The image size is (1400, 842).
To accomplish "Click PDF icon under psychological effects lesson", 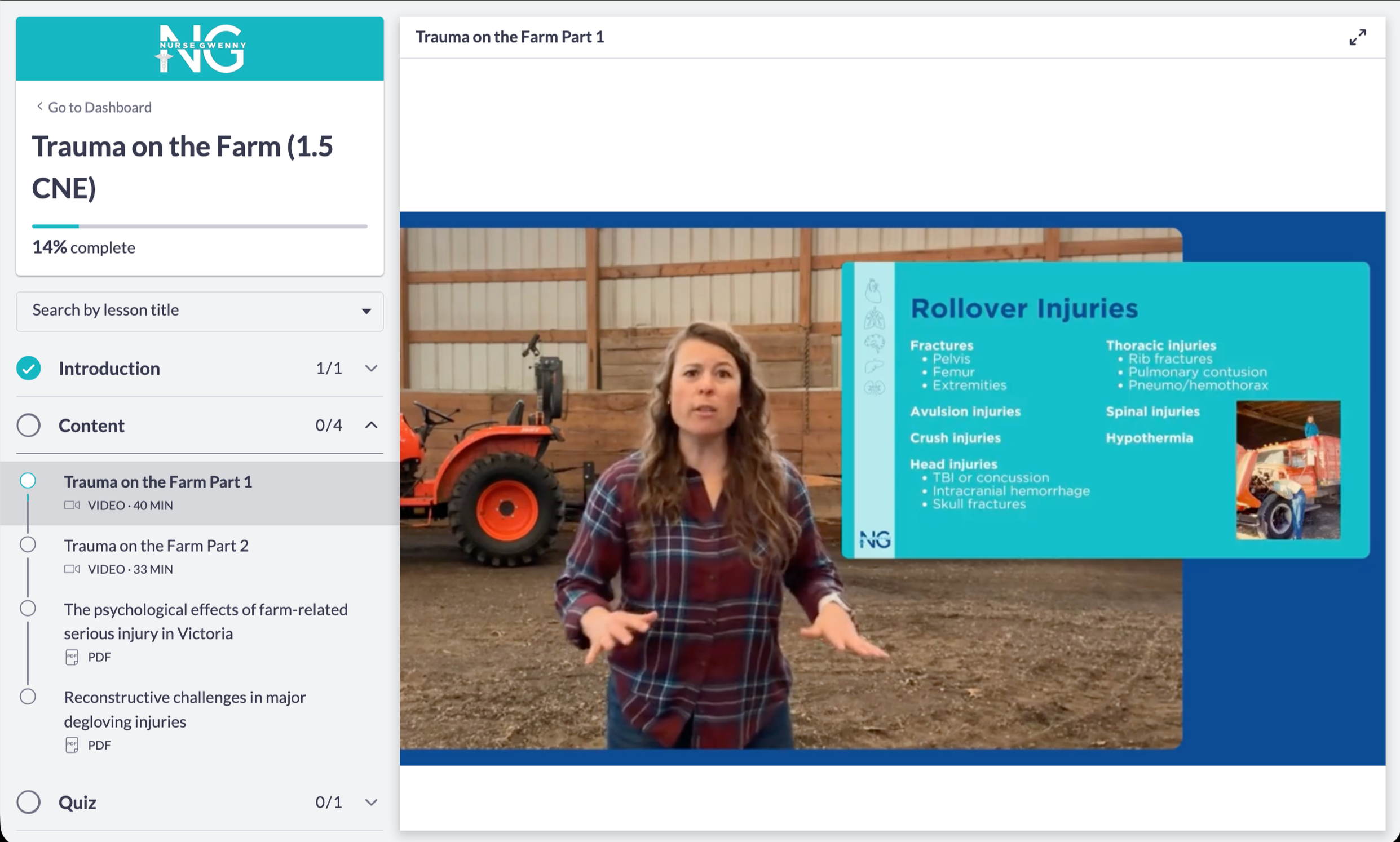I will coord(72,657).
